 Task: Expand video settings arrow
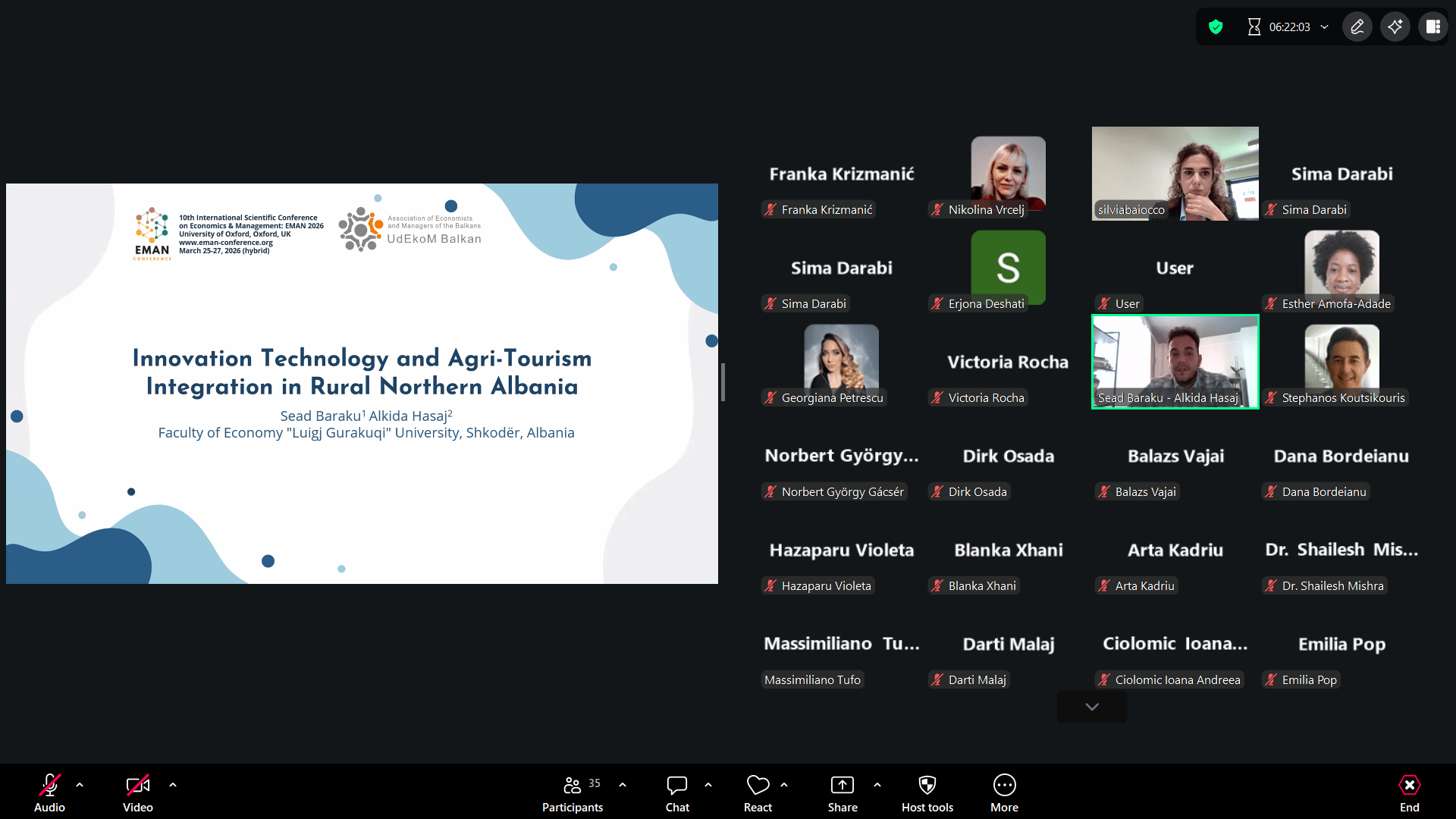point(173,785)
